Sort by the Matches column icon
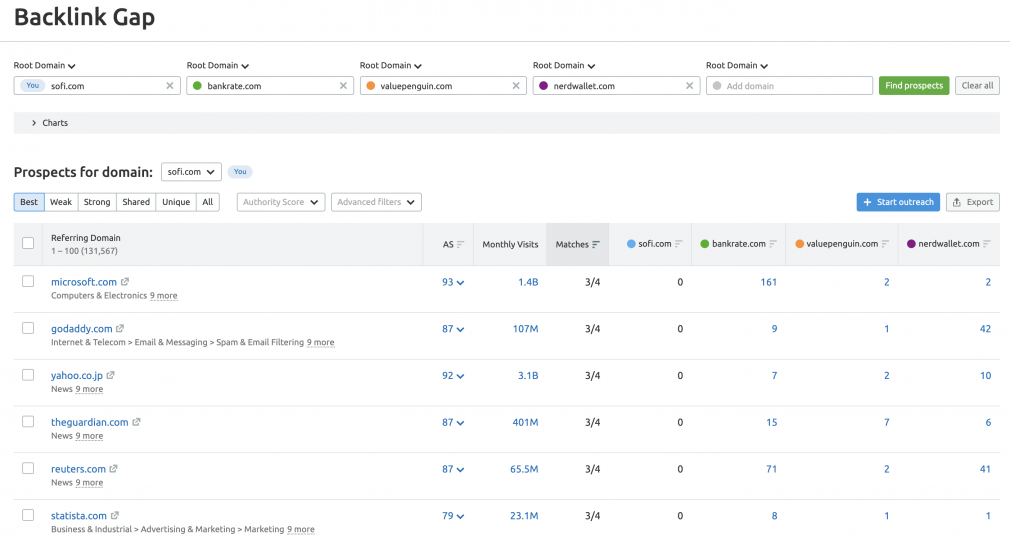The width and height of the screenshot is (1010, 543). click(596, 244)
